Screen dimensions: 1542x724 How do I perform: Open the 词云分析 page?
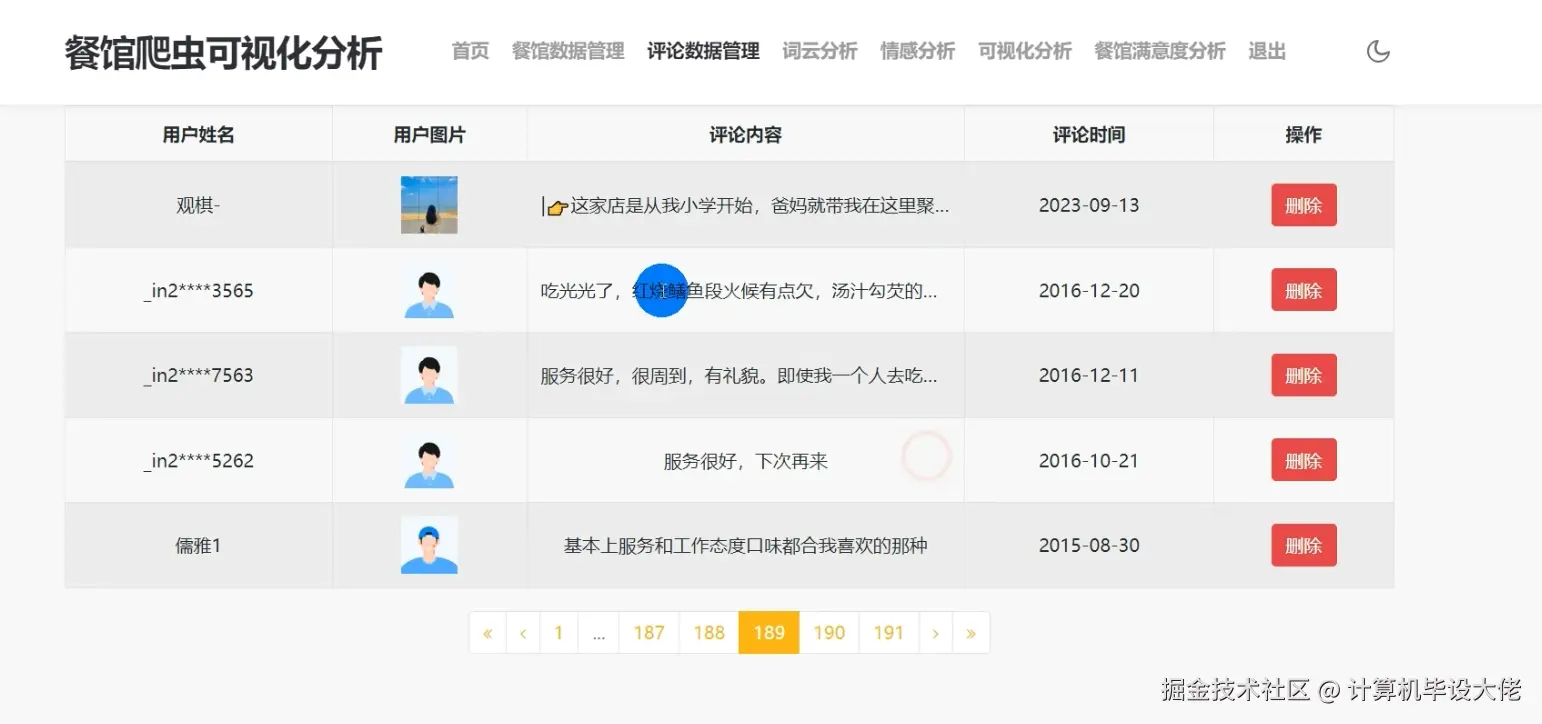point(820,51)
